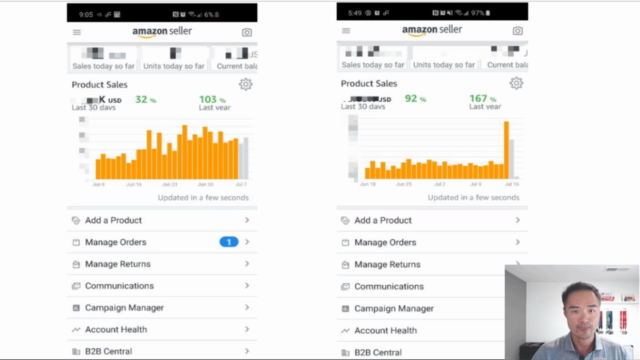The width and height of the screenshot is (640, 360).
Task: Tap camera icon in left phone screen
Action: (x=247, y=32)
